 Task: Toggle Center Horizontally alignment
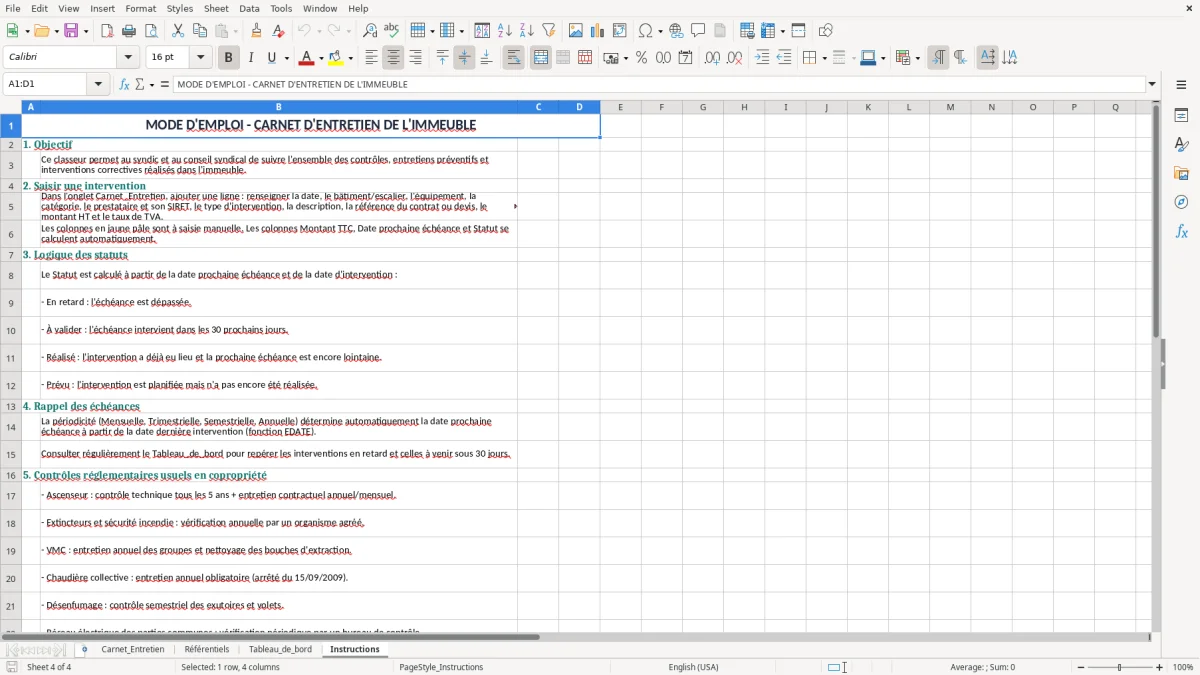(x=393, y=58)
